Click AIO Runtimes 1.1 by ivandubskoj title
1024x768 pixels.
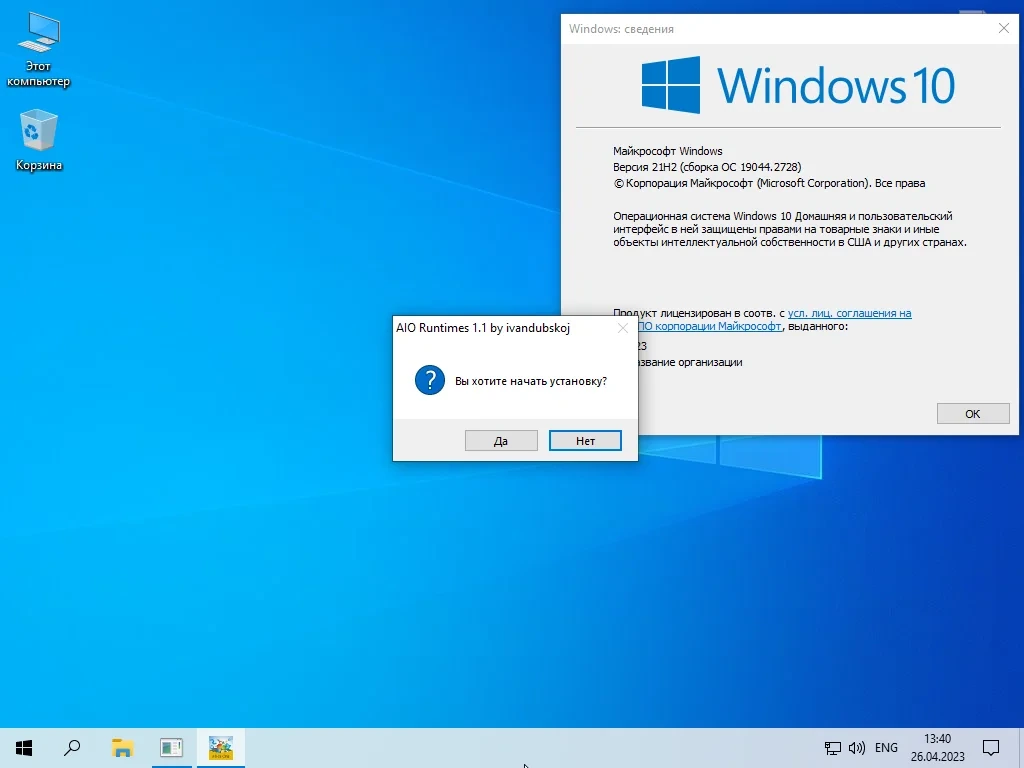[x=483, y=328]
